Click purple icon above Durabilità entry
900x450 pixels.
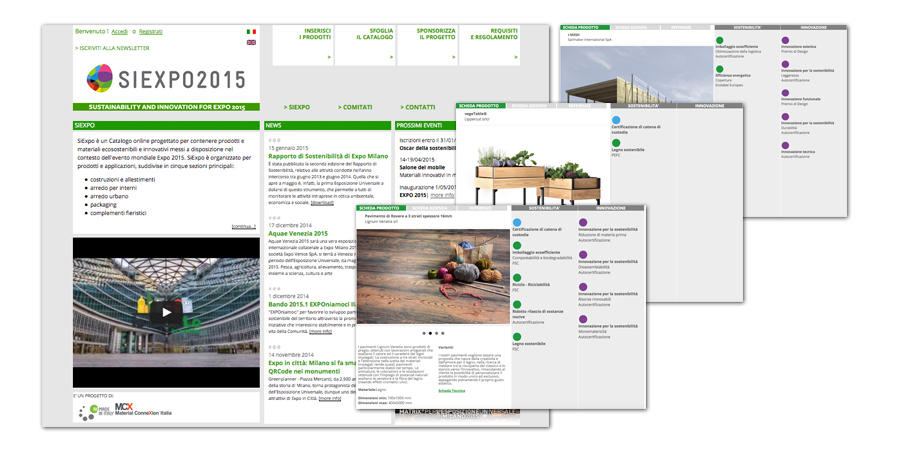[785, 117]
